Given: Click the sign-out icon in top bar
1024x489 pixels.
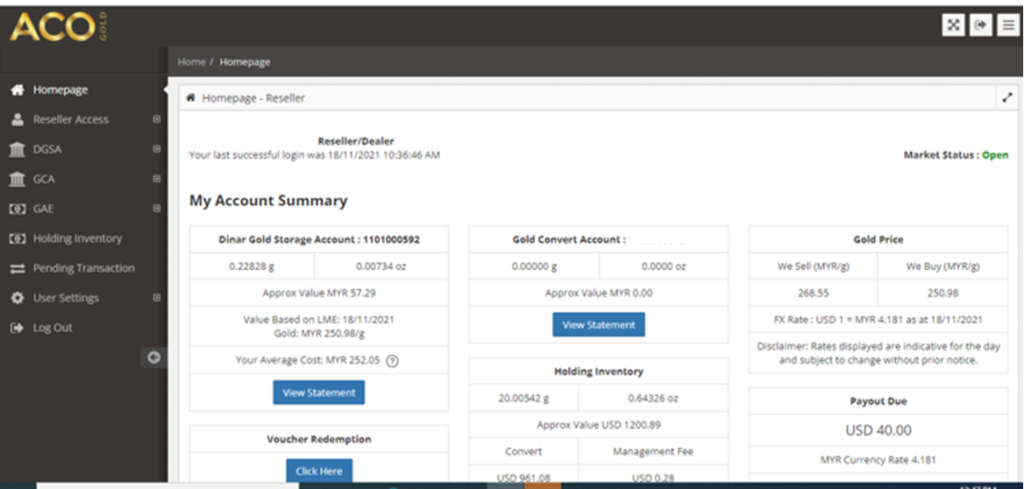Looking at the screenshot, I should 981,25.
